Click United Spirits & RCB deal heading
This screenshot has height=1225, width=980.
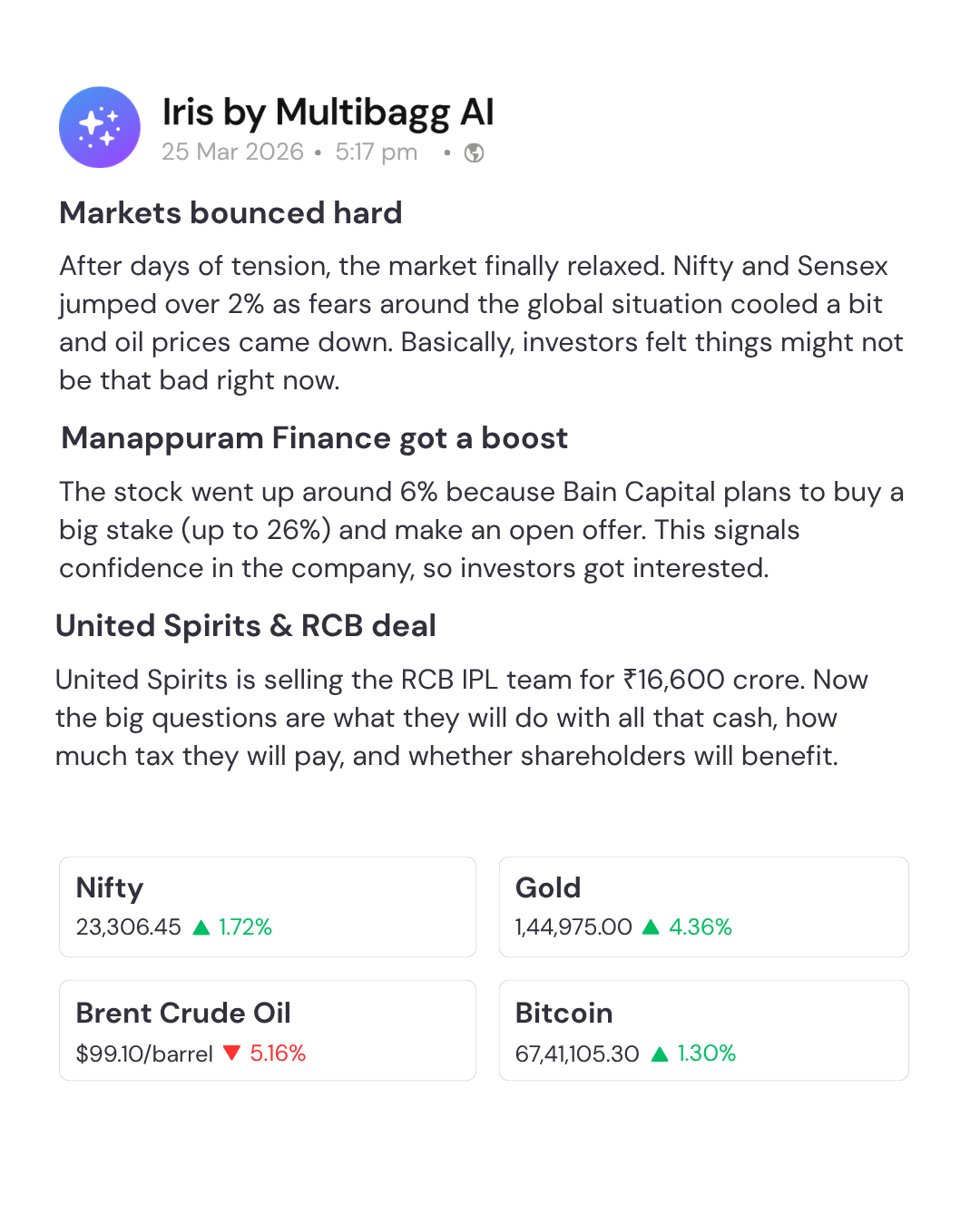click(x=246, y=626)
